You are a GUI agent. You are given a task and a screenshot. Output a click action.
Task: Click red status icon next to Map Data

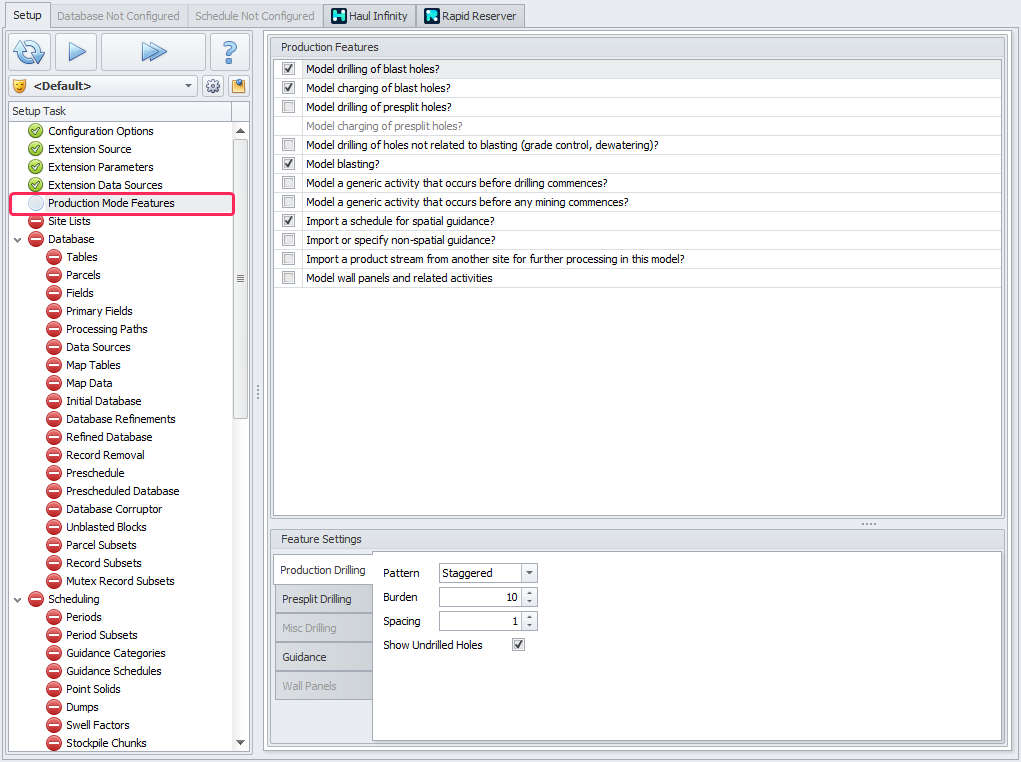click(x=54, y=383)
